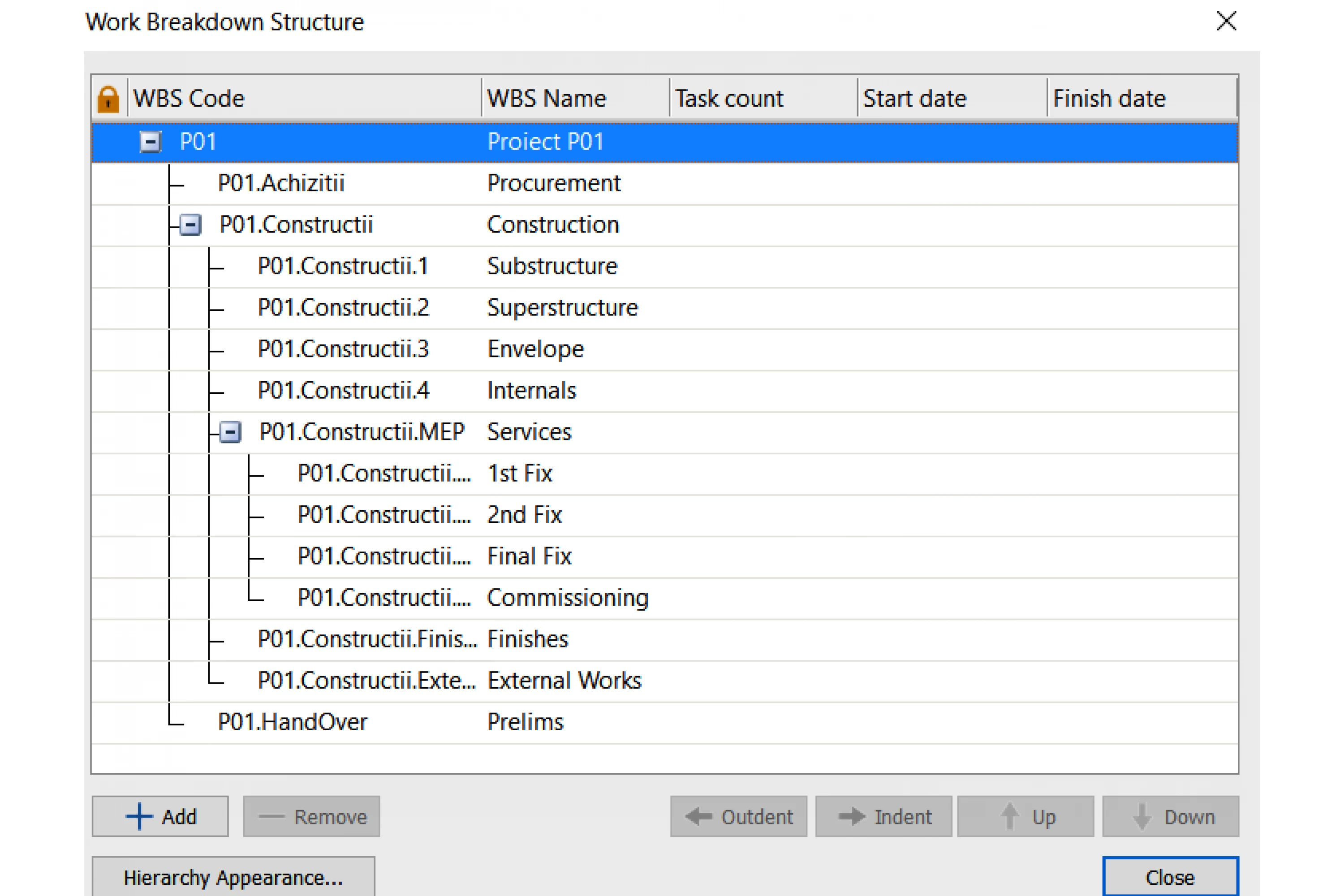The height and width of the screenshot is (896, 1344).
Task: Select the P01.HandOver row
Action: coord(664,722)
